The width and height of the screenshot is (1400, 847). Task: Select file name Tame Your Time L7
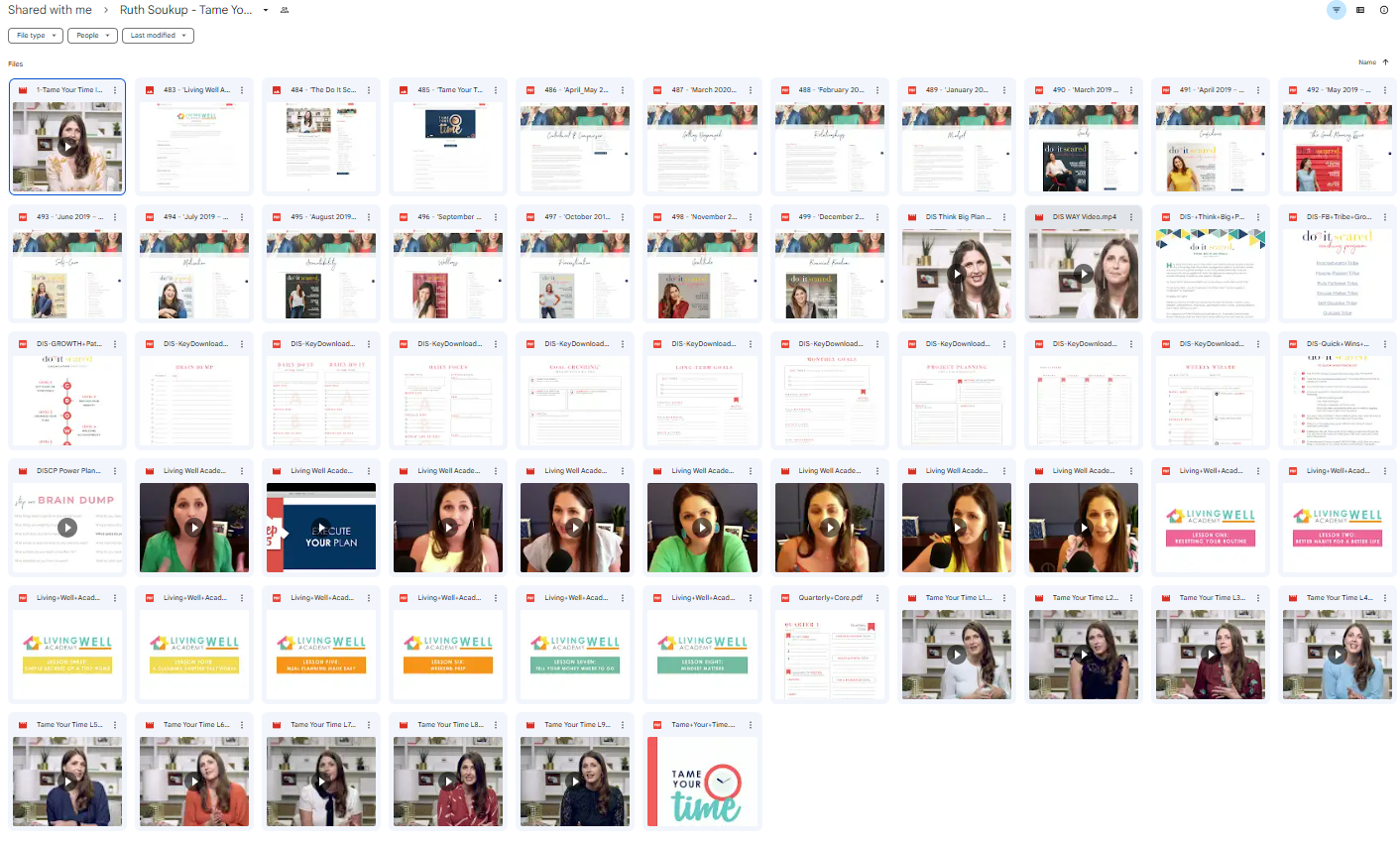(x=323, y=725)
